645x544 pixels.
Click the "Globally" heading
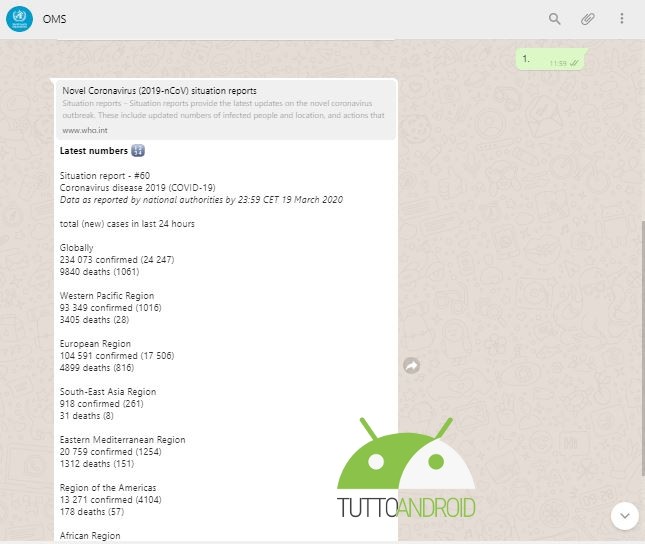tap(77, 248)
